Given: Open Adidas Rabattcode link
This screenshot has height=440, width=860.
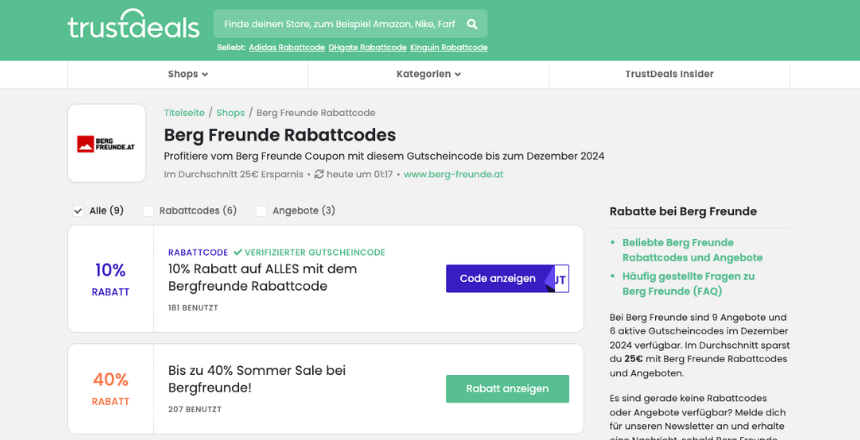Looking at the screenshot, I should (287, 48).
